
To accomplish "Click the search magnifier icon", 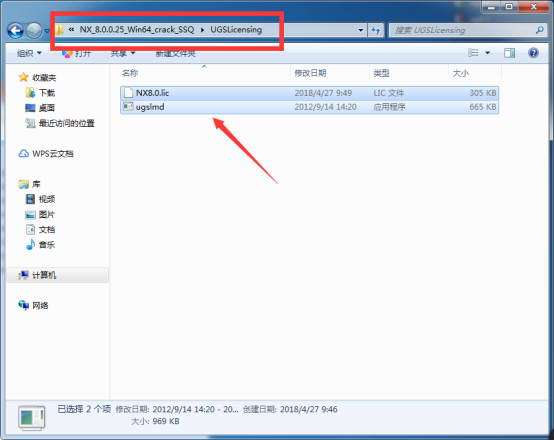I will click(540, 30).
